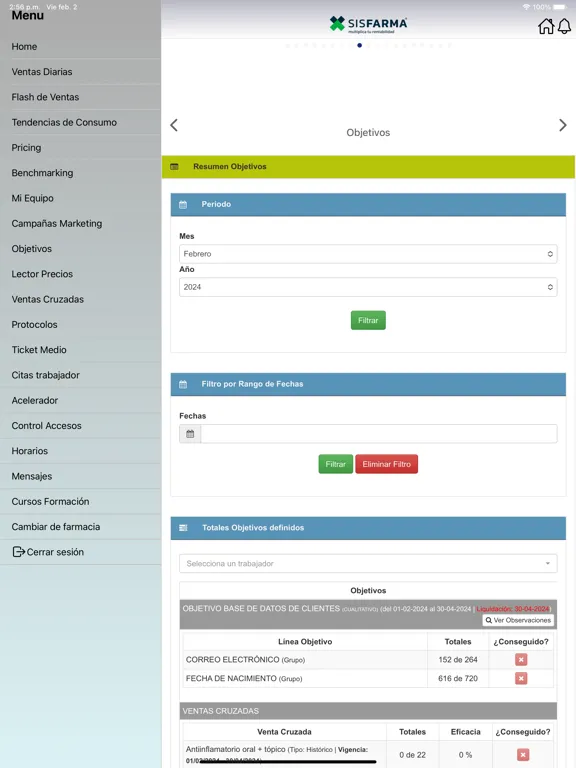Click the '0 de 22' totals cell
576x768 pixels.
point(412,755)
